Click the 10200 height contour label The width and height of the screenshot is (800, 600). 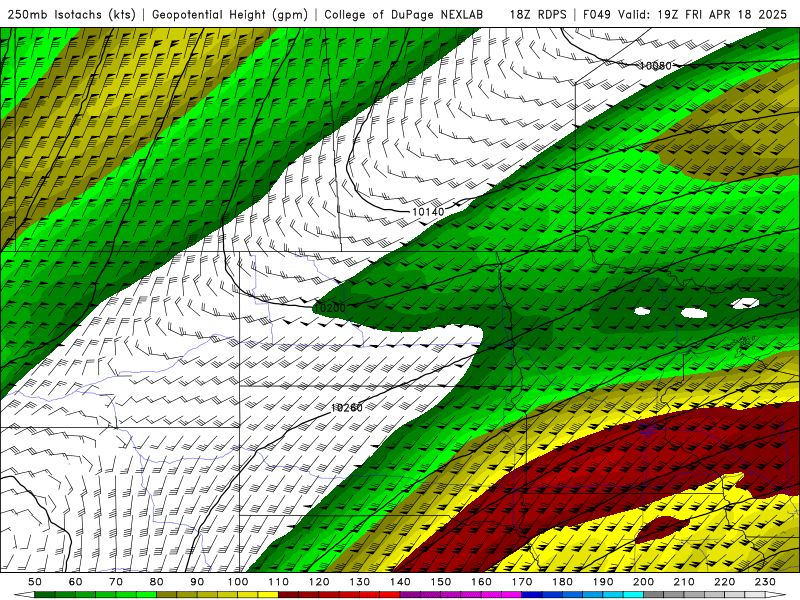(330, 308)
